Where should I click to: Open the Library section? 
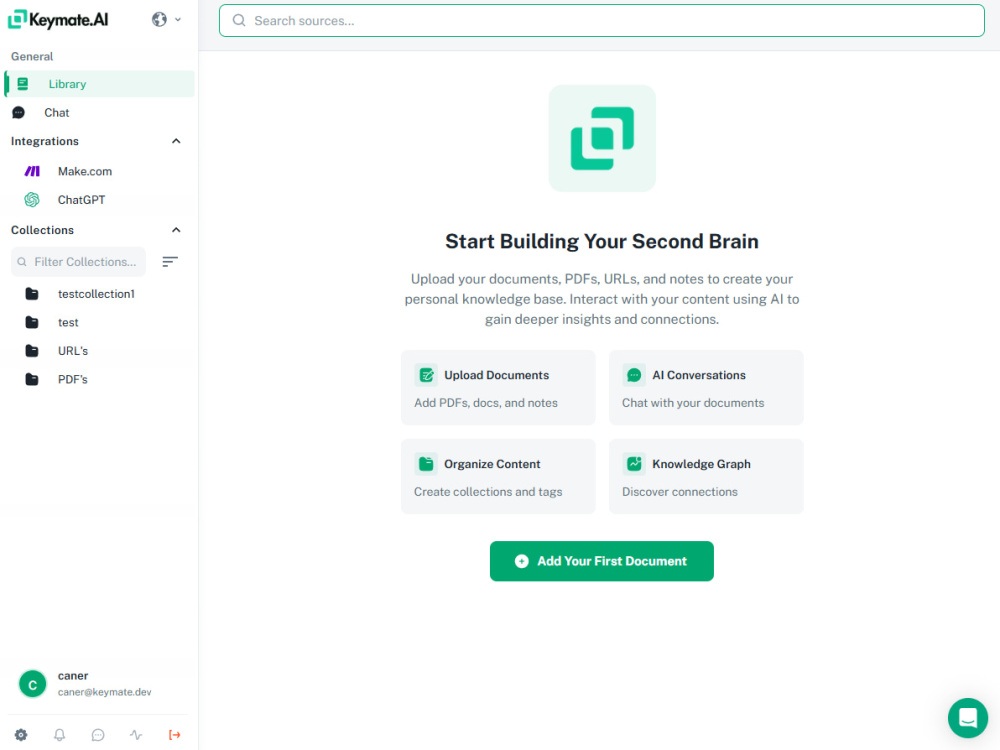(99, 84)
